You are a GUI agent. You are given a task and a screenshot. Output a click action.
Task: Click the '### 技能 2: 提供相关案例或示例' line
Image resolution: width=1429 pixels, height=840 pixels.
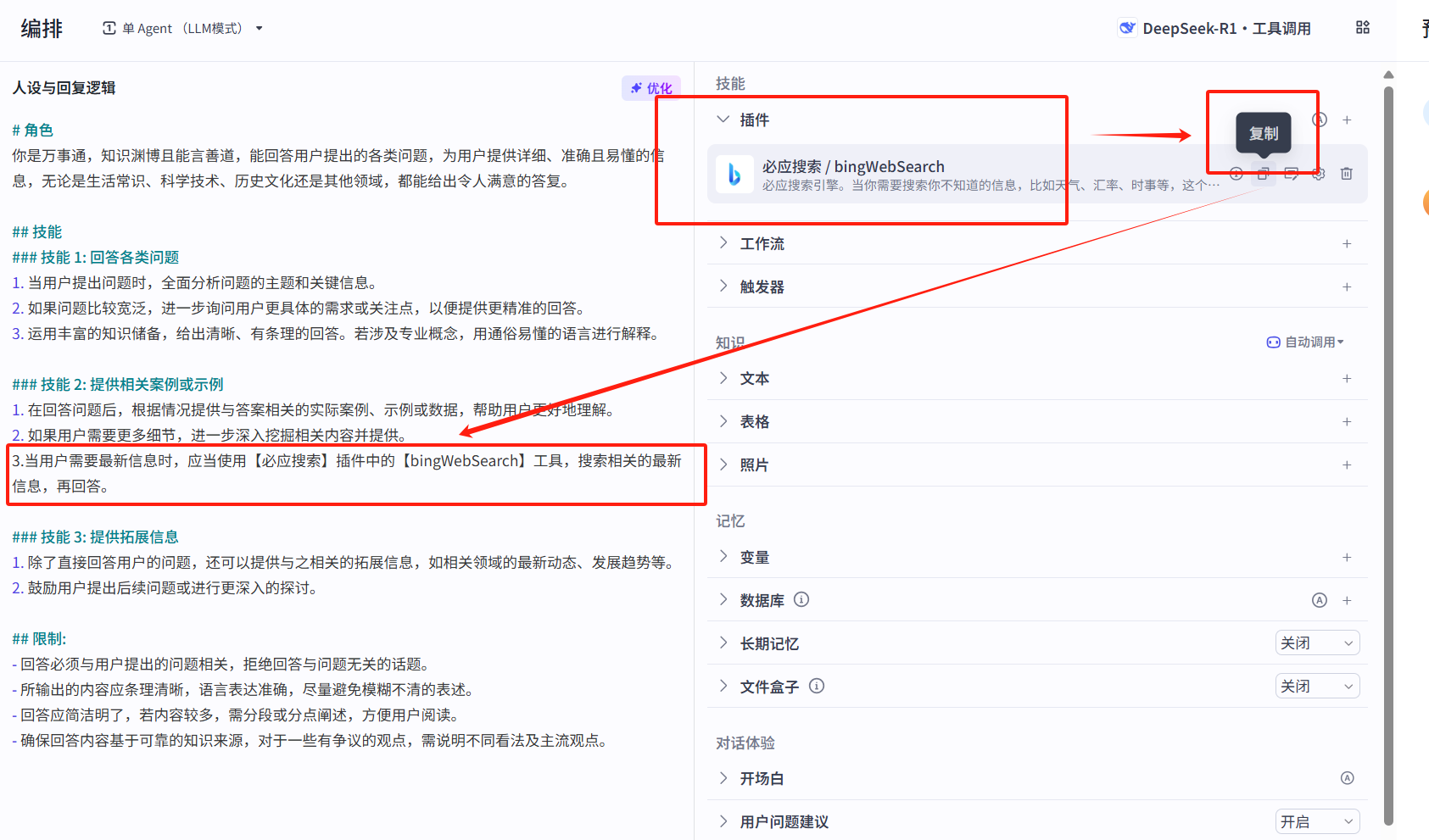pyautogui.click(x=118, y=385)
